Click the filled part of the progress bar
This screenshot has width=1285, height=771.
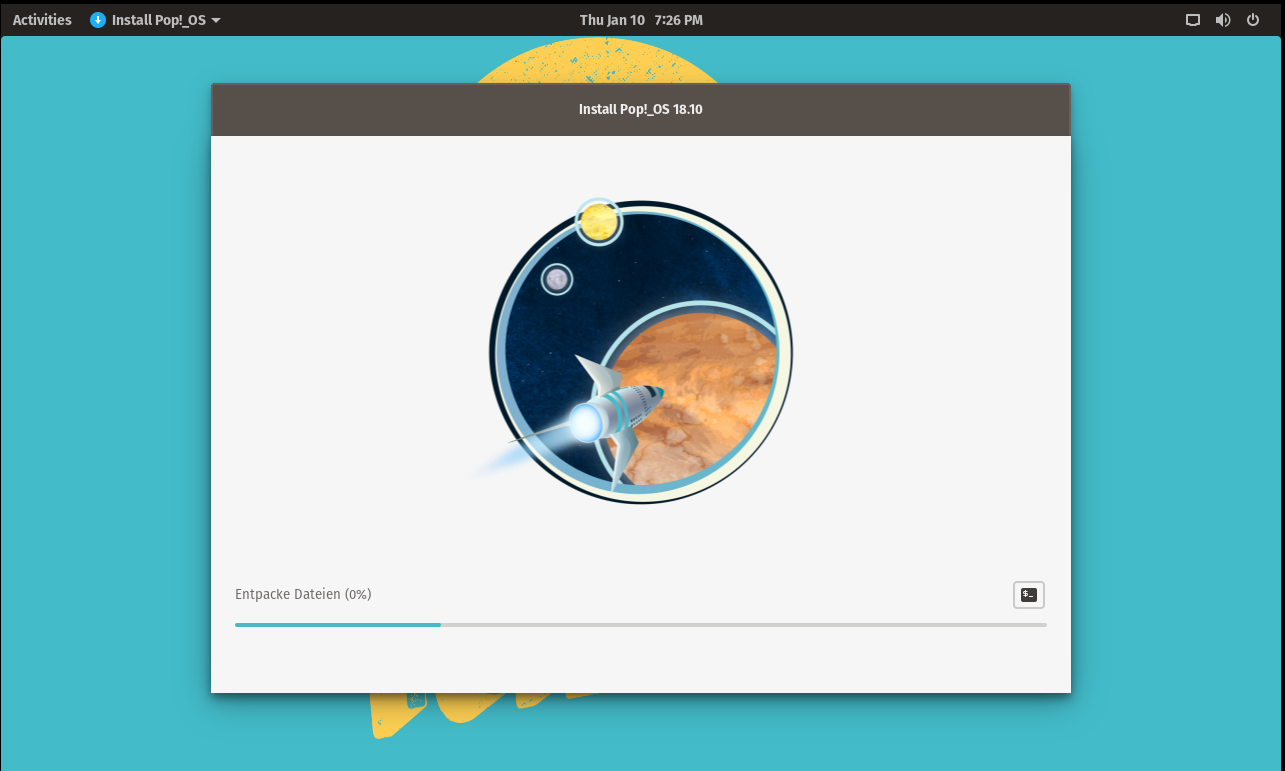click(x=337, y=625)
